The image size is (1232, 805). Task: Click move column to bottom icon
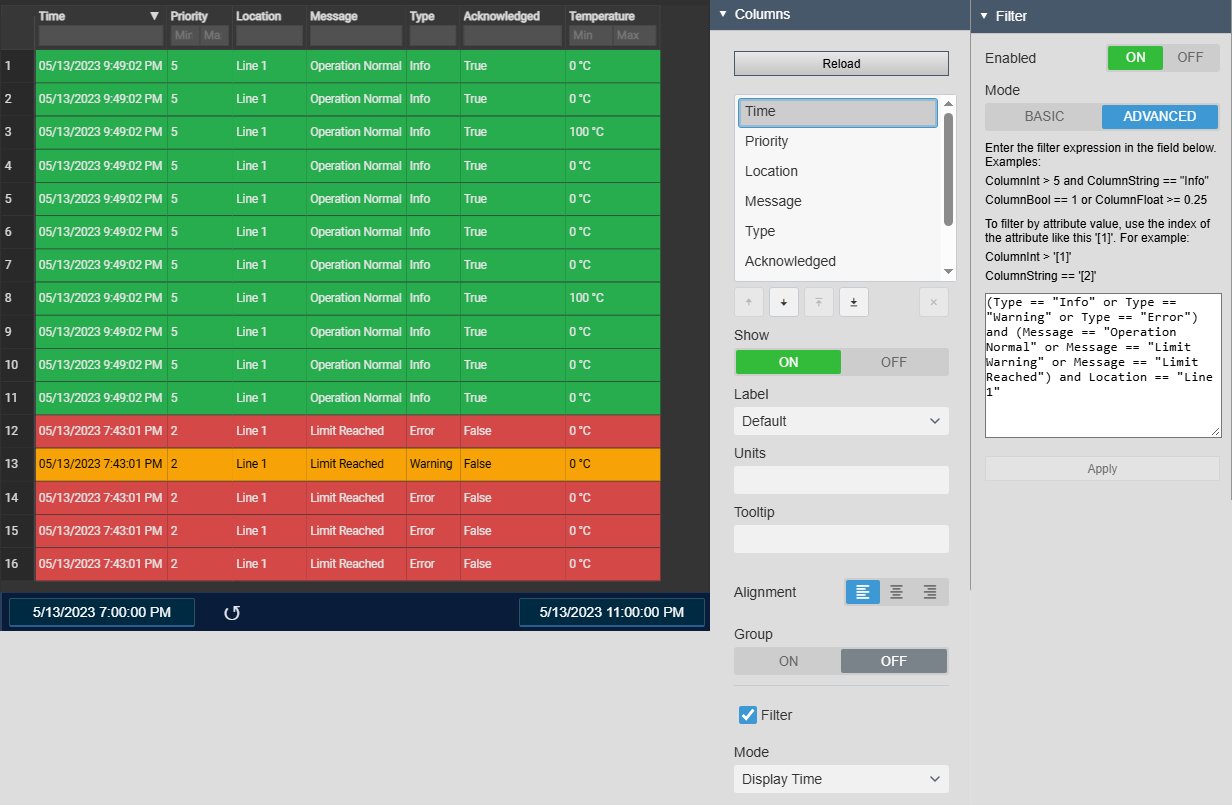point(853,302)
